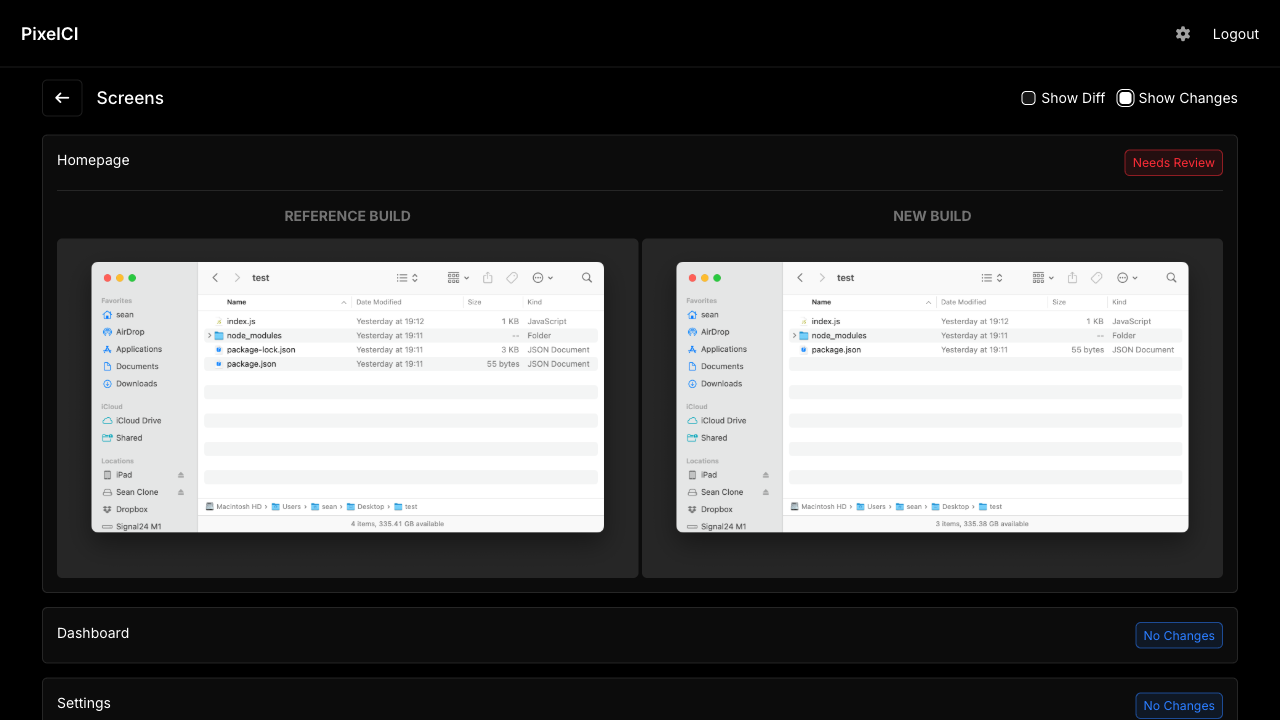
Task: Click the Dashboard No Changes badge
Action: point(1178,636)
